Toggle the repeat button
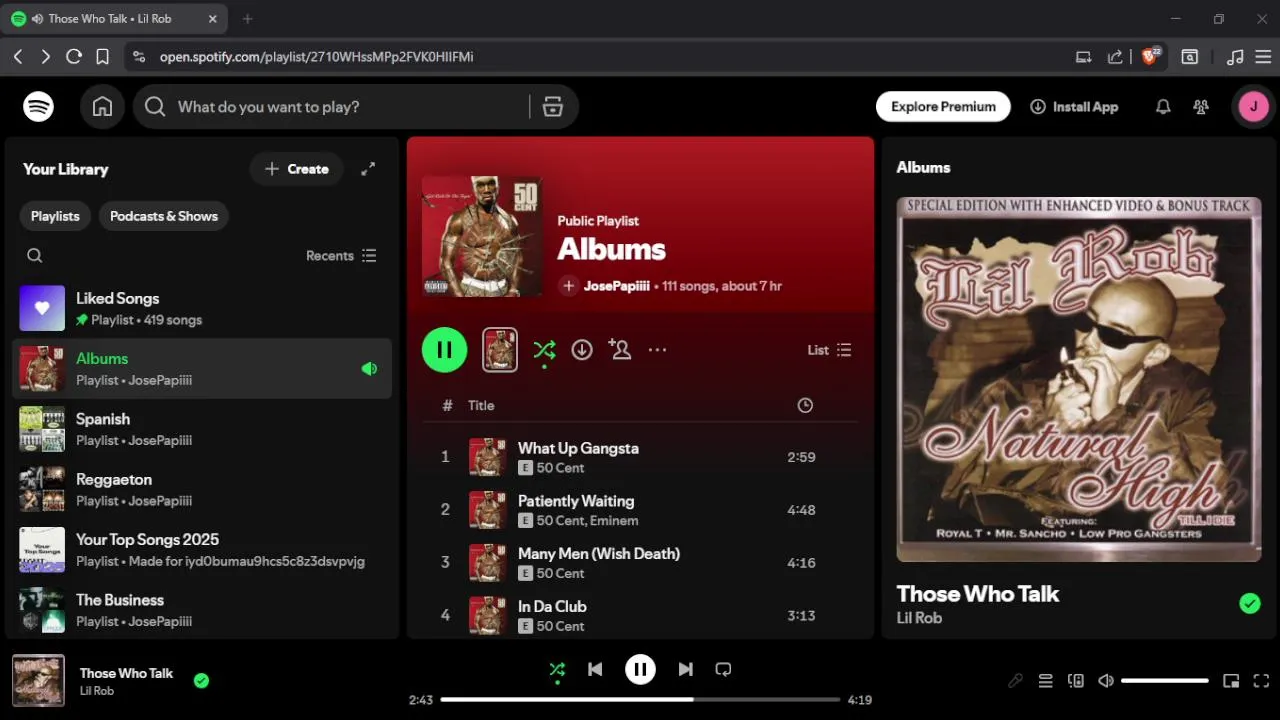This screenshot has width=1280, height=720. [x=723, y=670]
